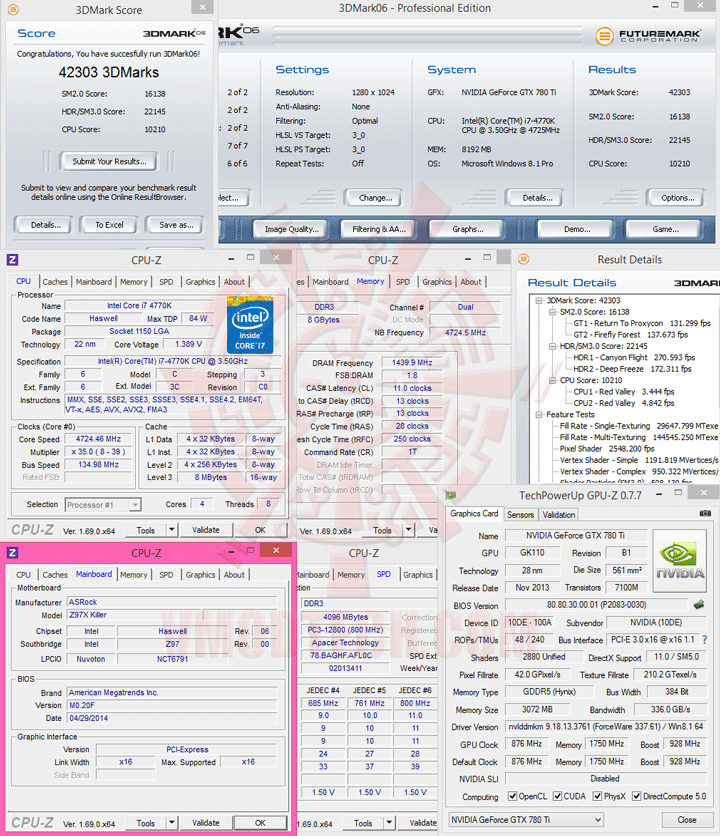
Task: Select the Pixel Shader 2548.200 fps row
Action: (x=607, y=448)
